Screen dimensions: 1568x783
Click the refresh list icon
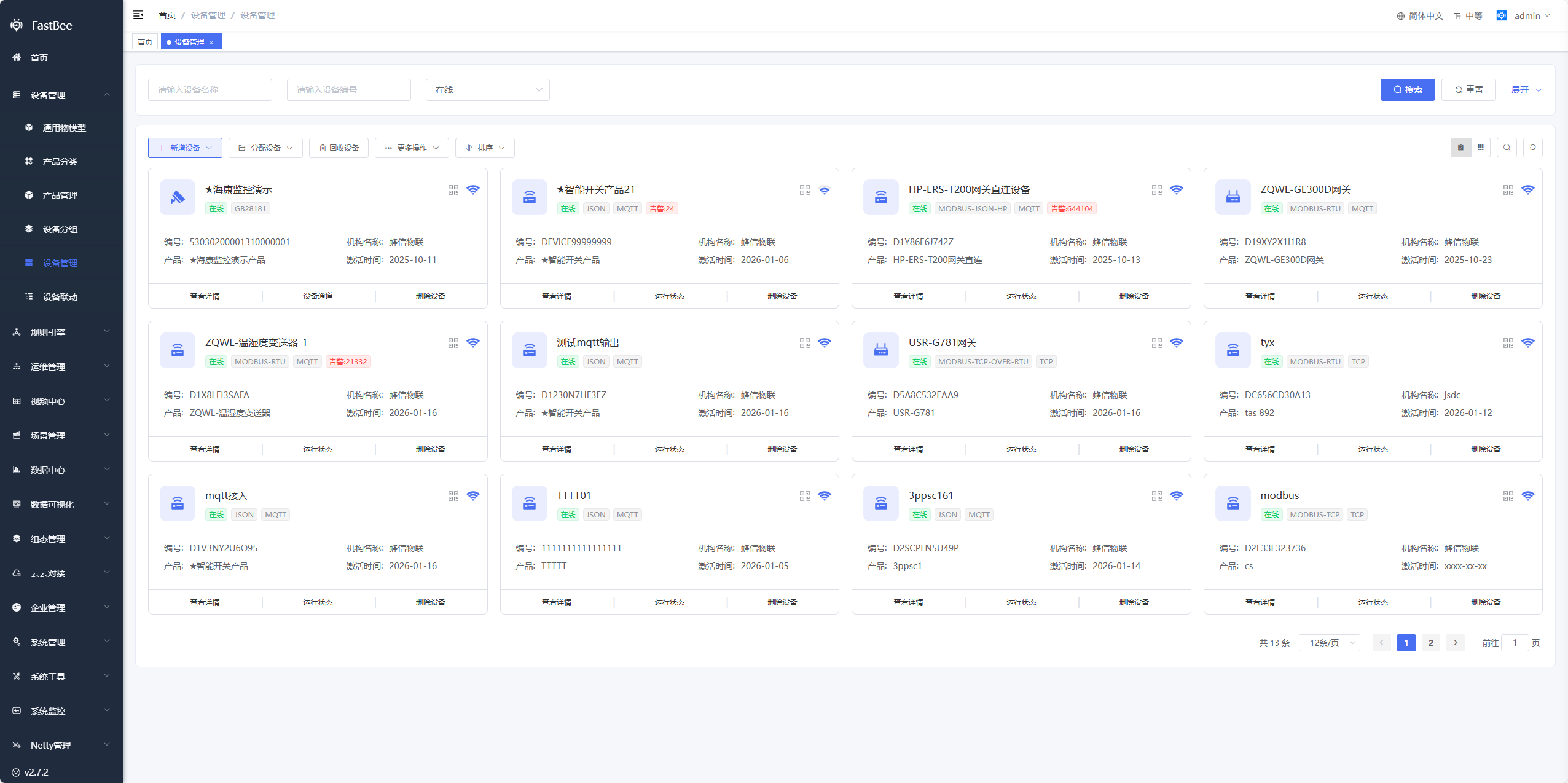1532,148
